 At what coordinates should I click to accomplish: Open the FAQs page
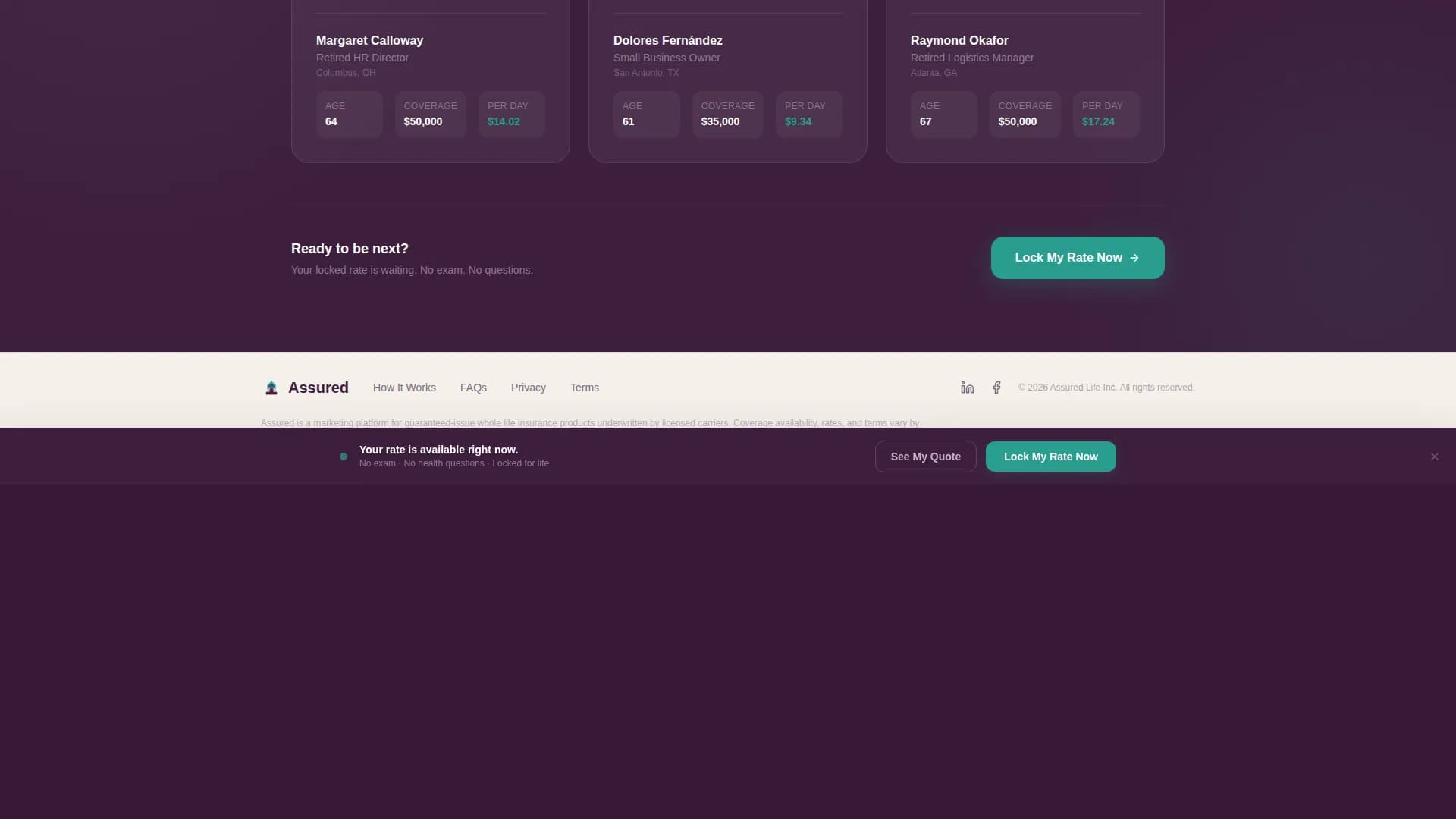coord(473,388)
